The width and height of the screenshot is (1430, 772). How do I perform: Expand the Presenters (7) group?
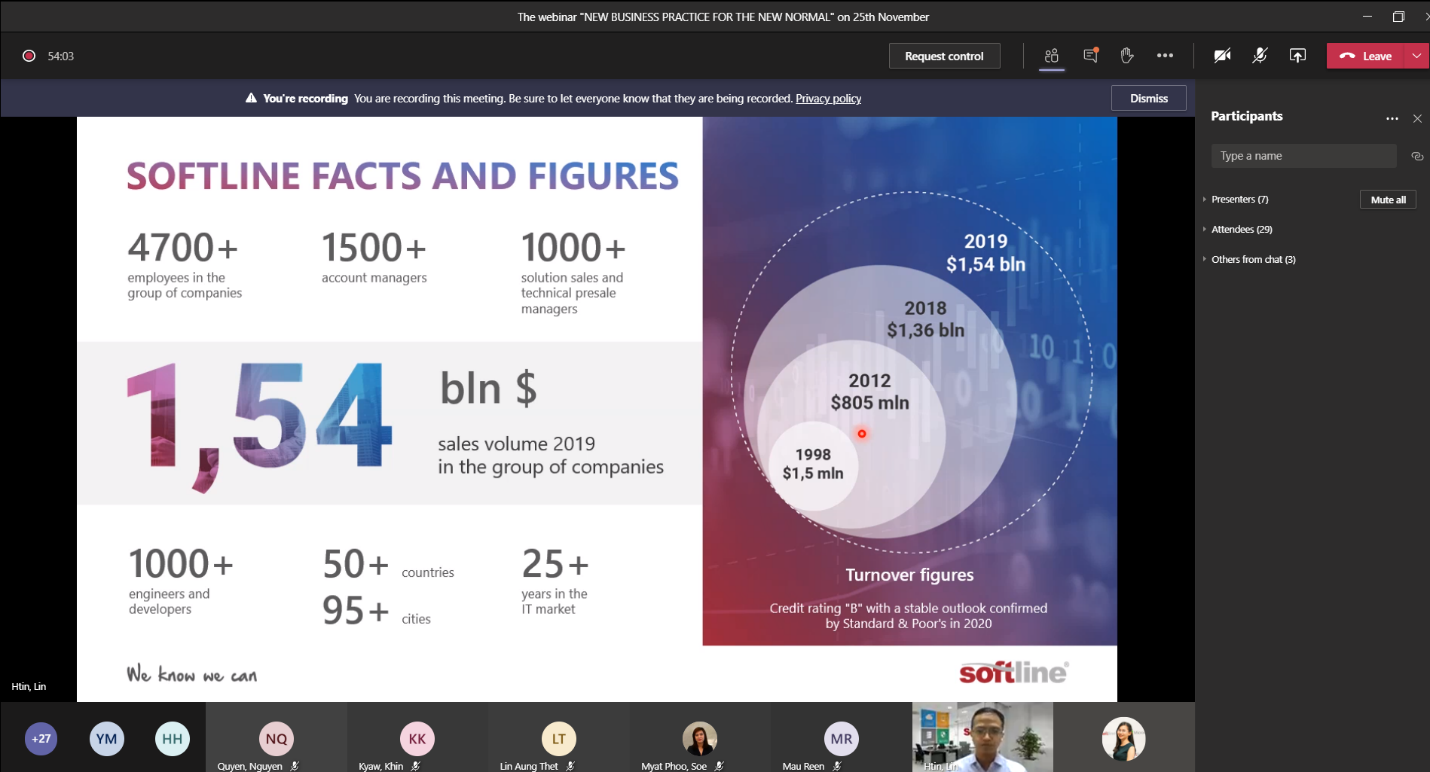coord(1240,199)
